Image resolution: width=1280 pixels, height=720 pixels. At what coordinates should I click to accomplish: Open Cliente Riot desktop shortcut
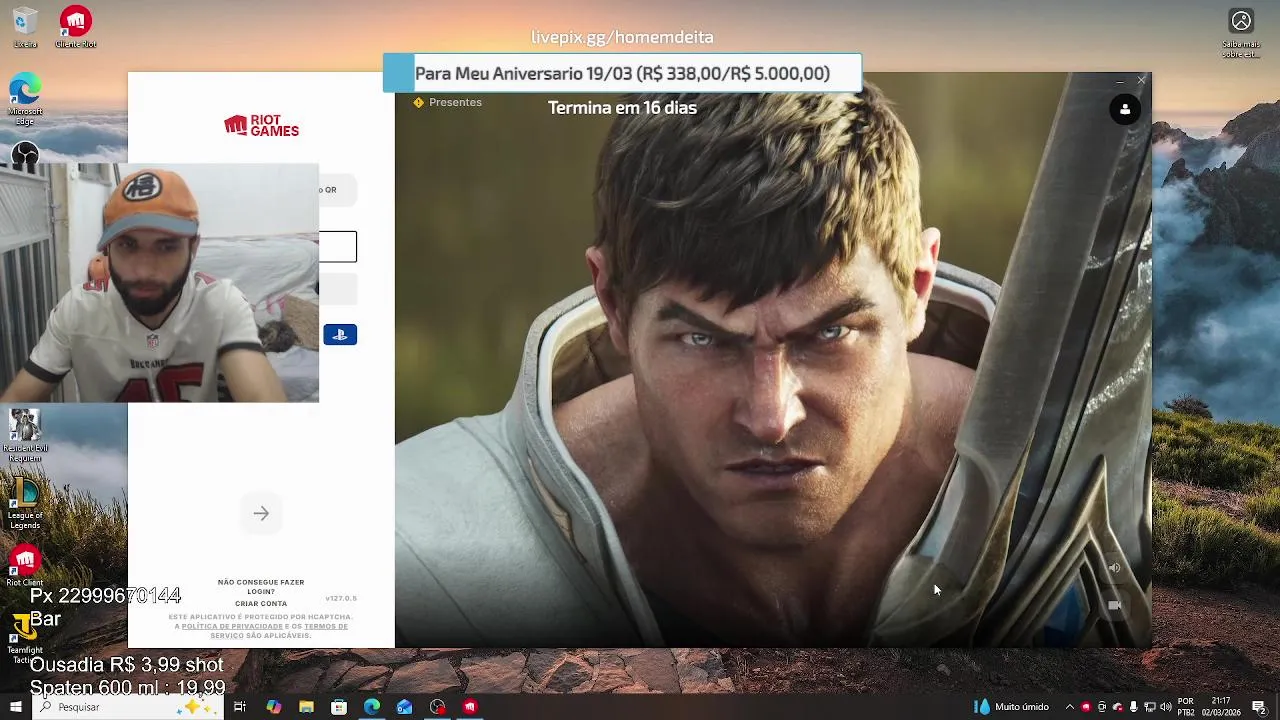[76, 29]
